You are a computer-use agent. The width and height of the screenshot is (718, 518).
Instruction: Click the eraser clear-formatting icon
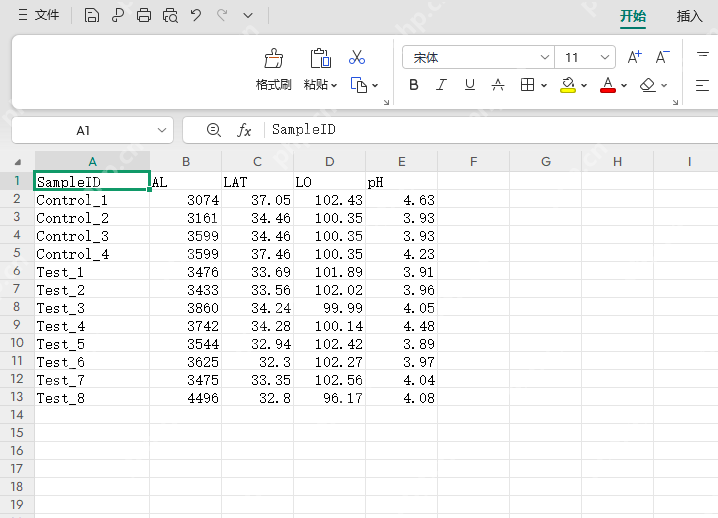coord(647,85)
